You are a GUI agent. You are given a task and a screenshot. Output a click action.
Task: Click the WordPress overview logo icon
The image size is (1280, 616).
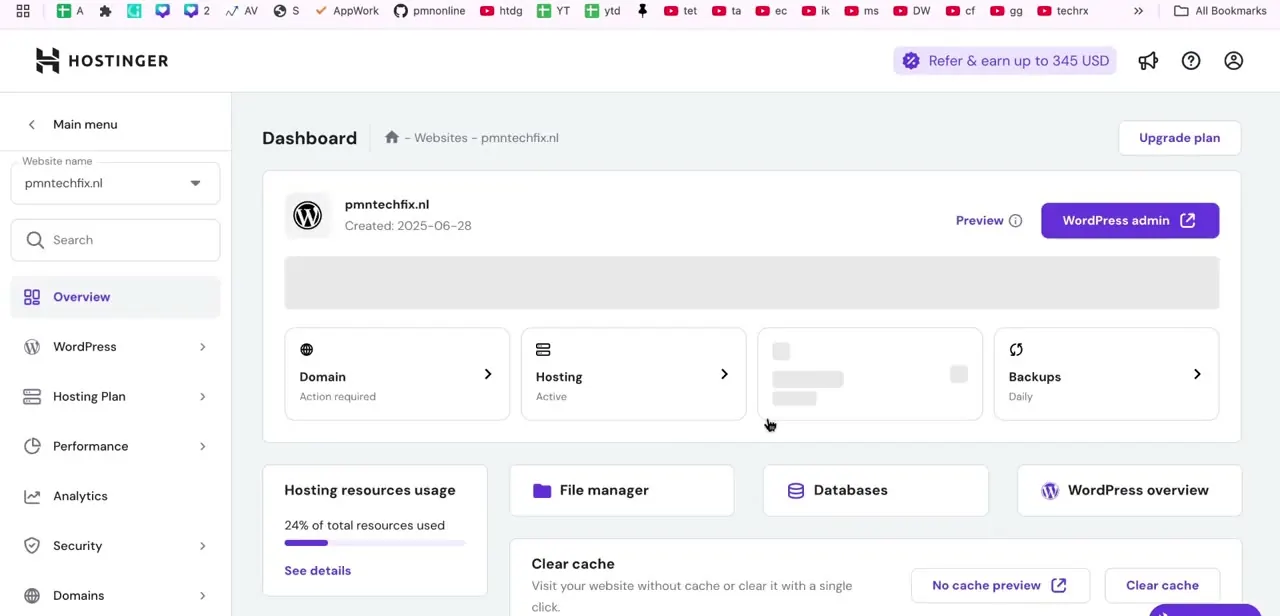1050,491
